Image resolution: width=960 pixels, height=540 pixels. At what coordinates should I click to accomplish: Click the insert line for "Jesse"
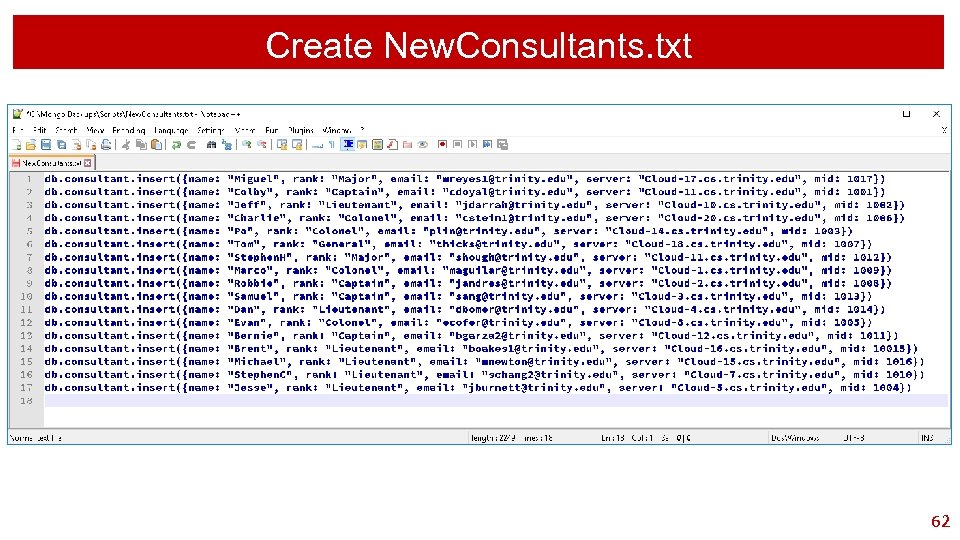click(x=478, y=388)
